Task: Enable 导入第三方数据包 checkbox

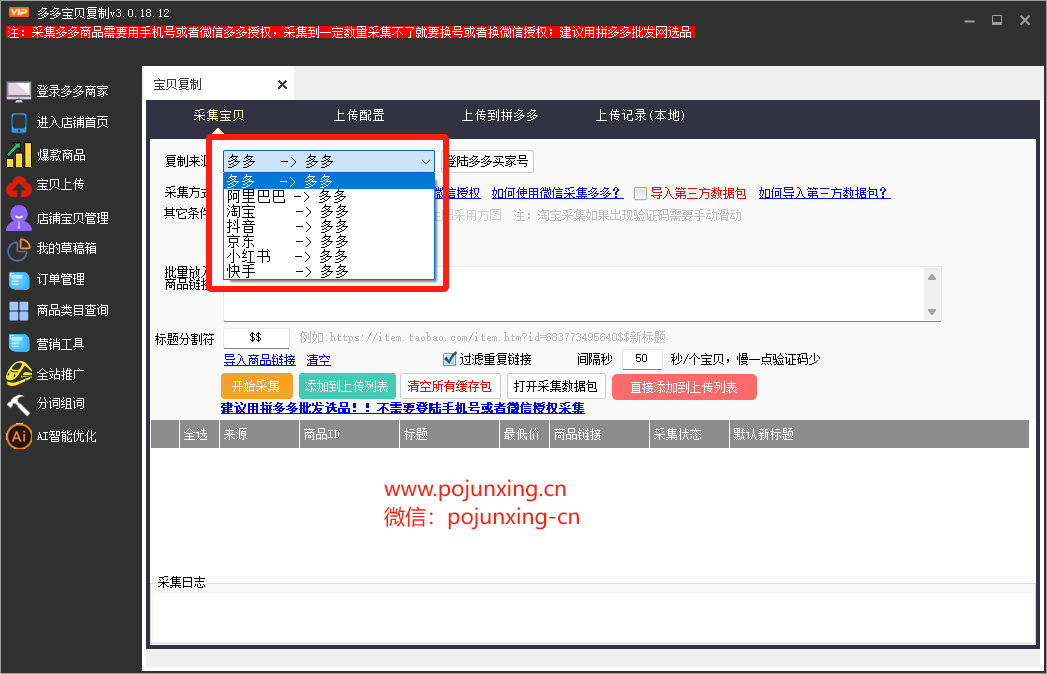Action: (640, 194)
